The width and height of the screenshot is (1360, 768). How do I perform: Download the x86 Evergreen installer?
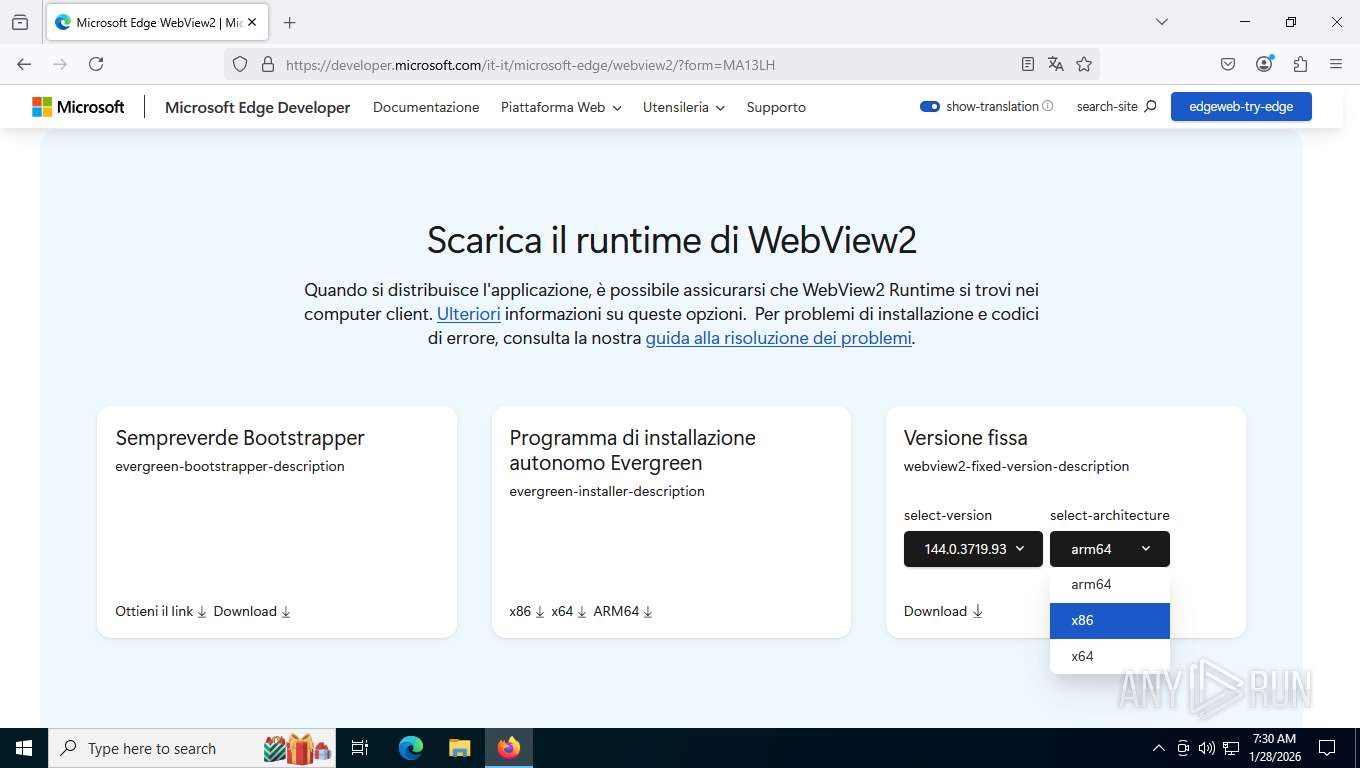[x=527, y=611]
